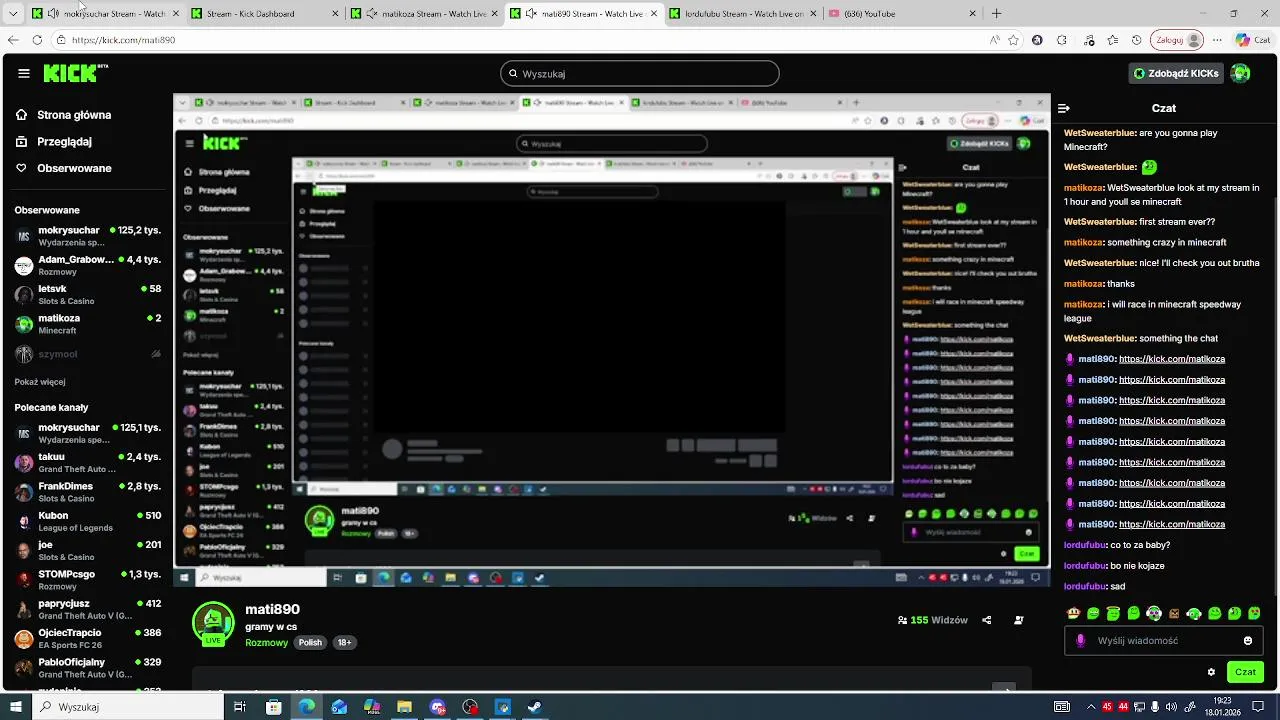Reload the browser page
The height and width of the screenshot is (720, 1280).
coord(37,40)
